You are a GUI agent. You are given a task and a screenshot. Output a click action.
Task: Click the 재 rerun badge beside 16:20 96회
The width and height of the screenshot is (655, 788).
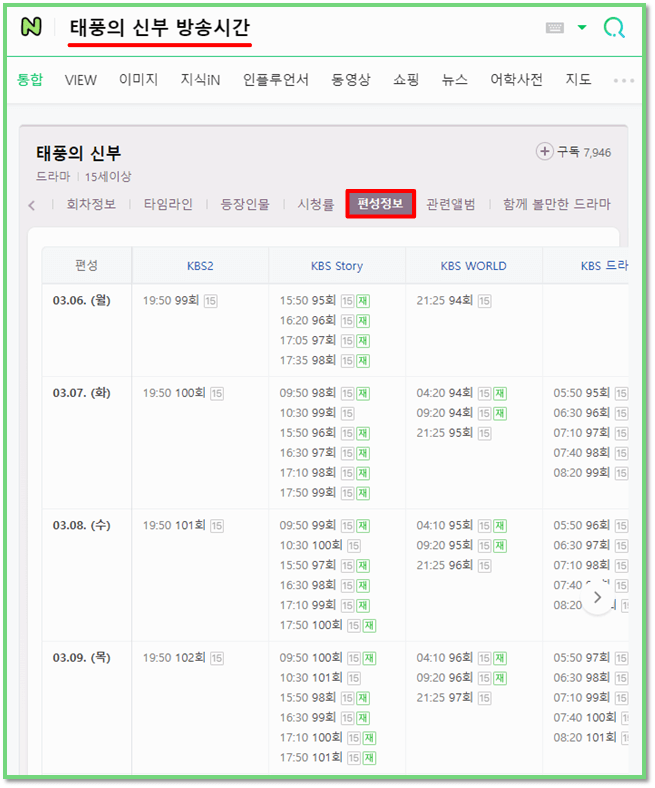[x=363, y=321]
